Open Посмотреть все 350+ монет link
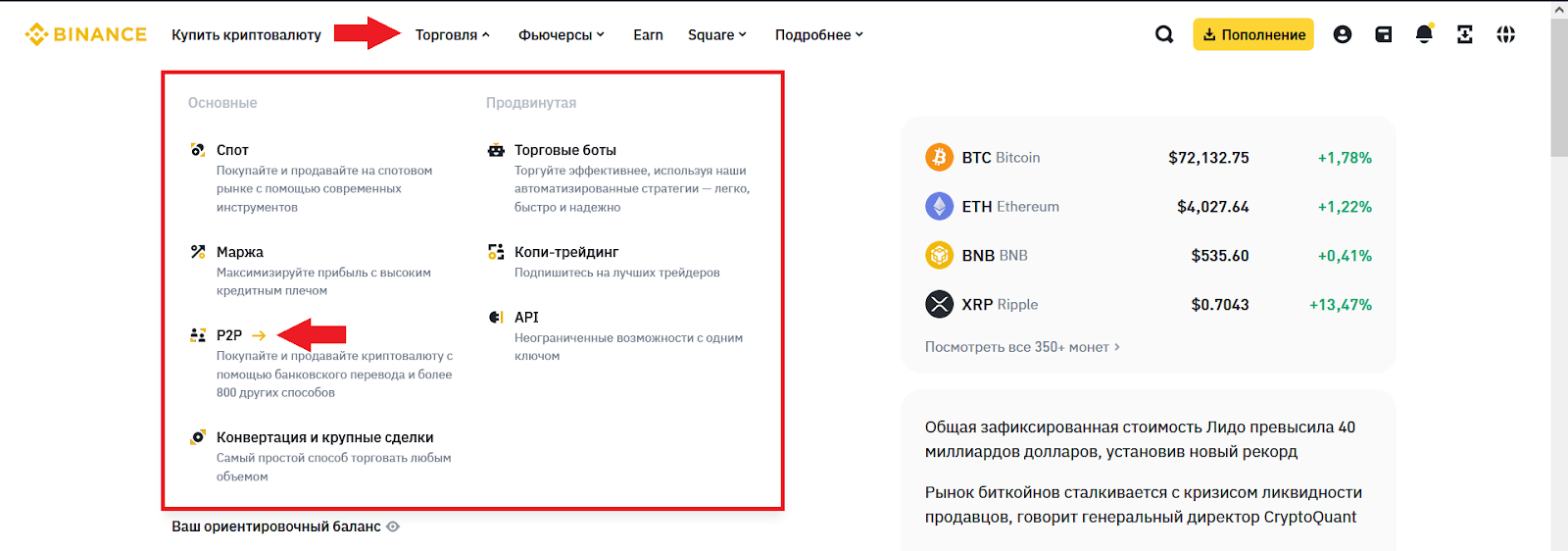The height and width of the screenshot is (551, 1568). [x=1022, y=347]
